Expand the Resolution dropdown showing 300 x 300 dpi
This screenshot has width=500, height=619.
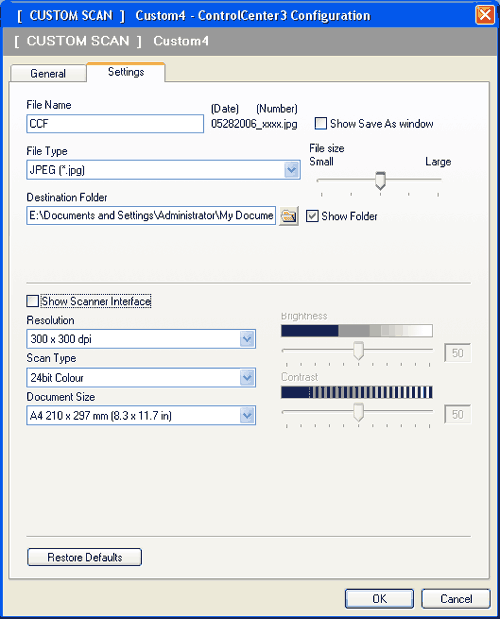(247, 339)
